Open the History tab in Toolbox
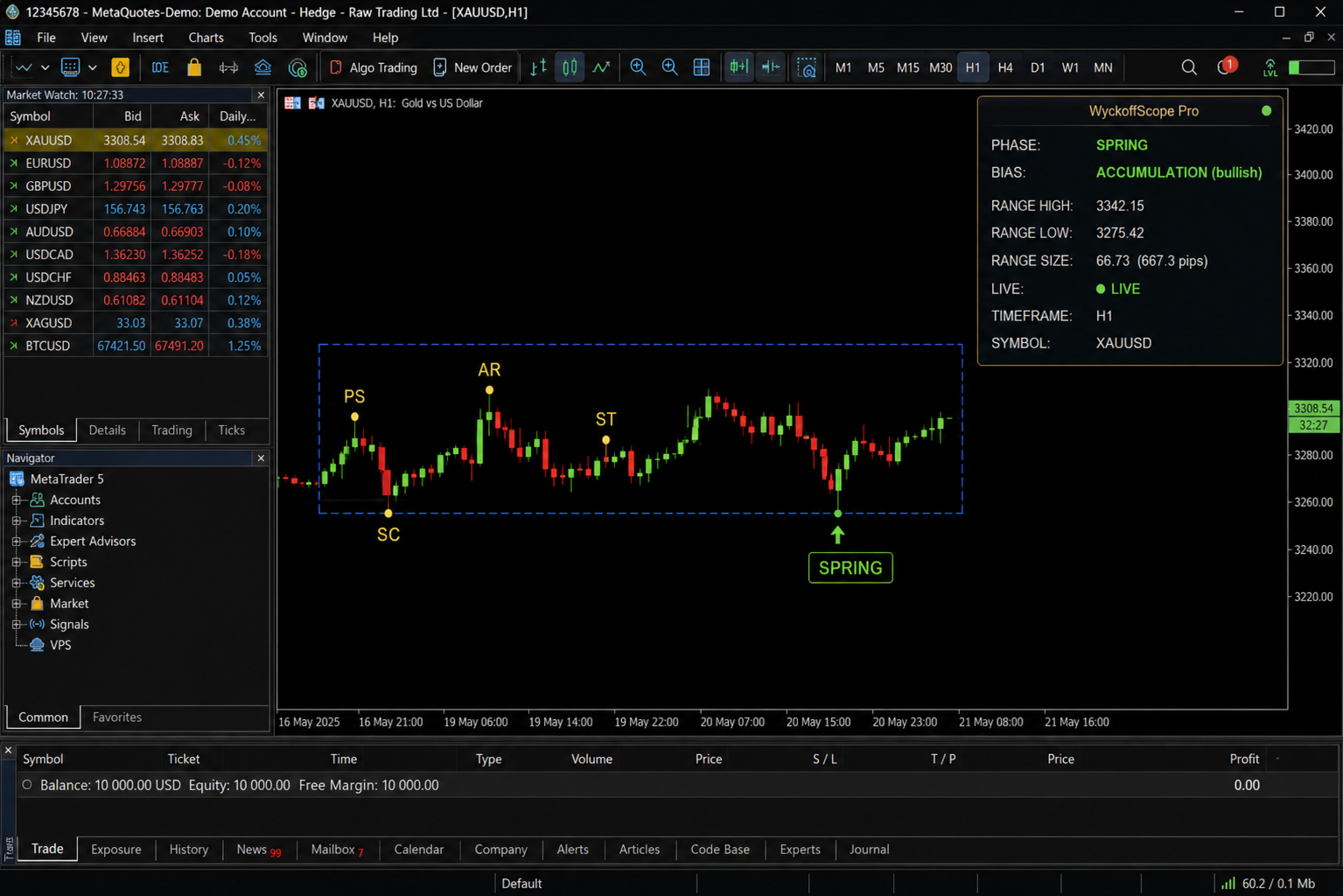Image resolution: width=1343 pixels, height=896 pixels. tap(189, 850)
